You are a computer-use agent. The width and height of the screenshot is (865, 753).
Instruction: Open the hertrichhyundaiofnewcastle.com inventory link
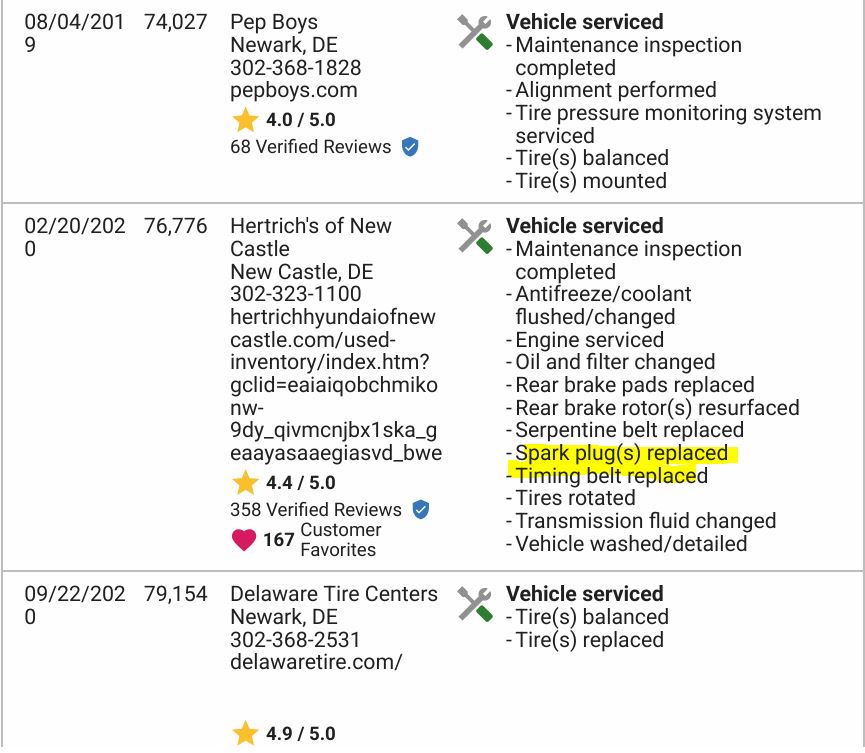334,385
